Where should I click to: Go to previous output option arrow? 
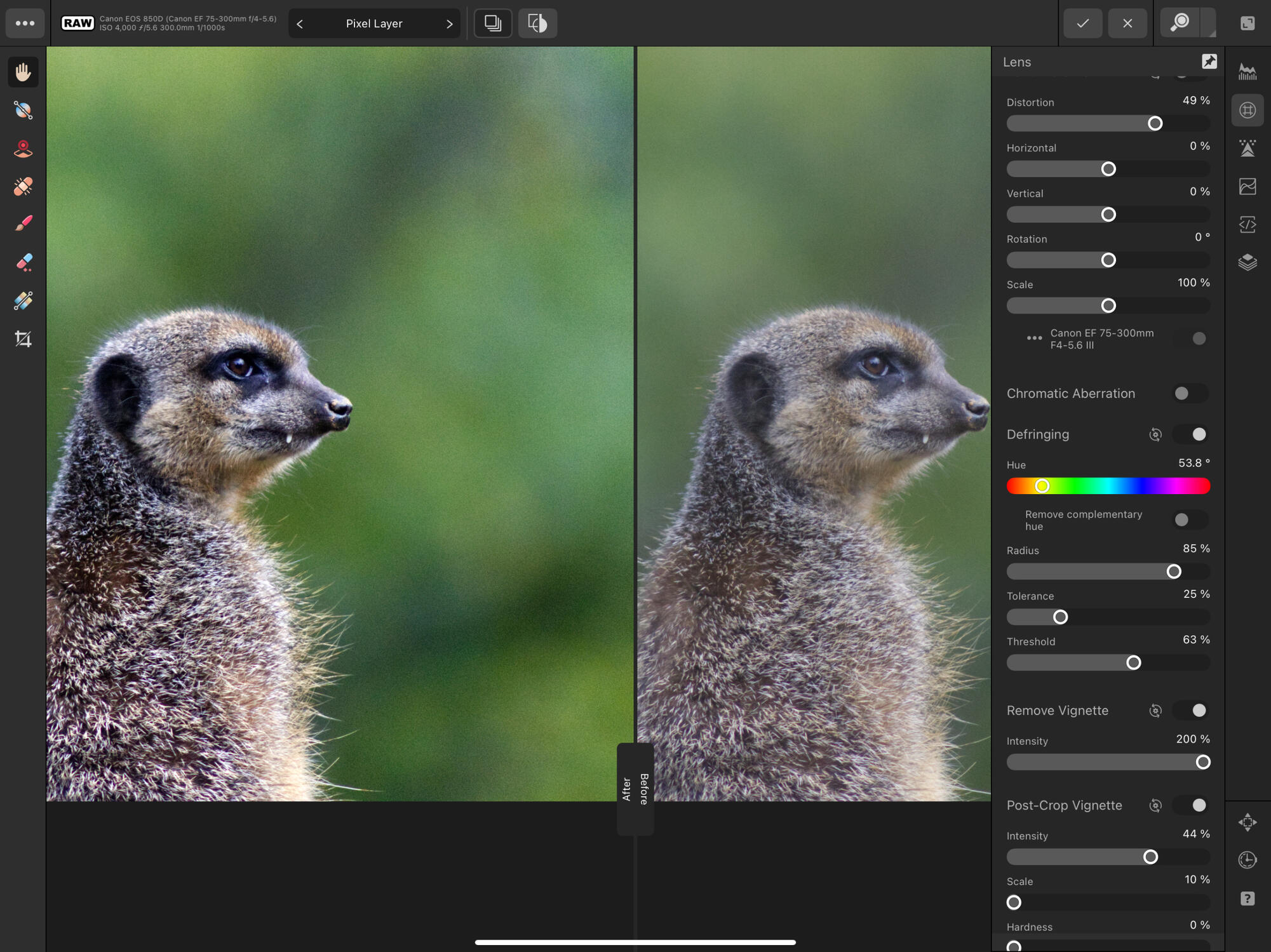click(x=300, y=24)
